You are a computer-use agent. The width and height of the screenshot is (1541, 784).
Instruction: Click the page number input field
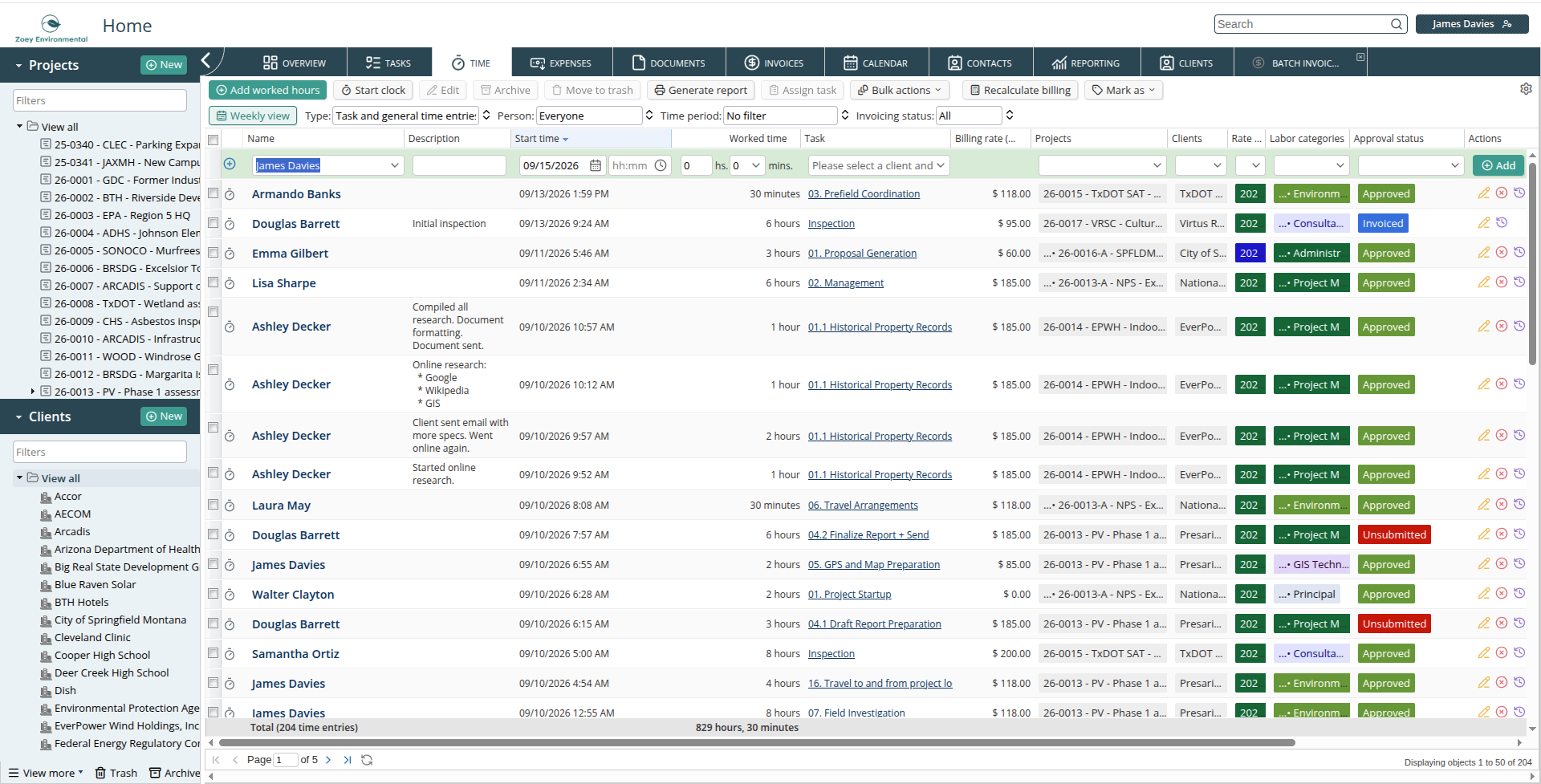285,760
